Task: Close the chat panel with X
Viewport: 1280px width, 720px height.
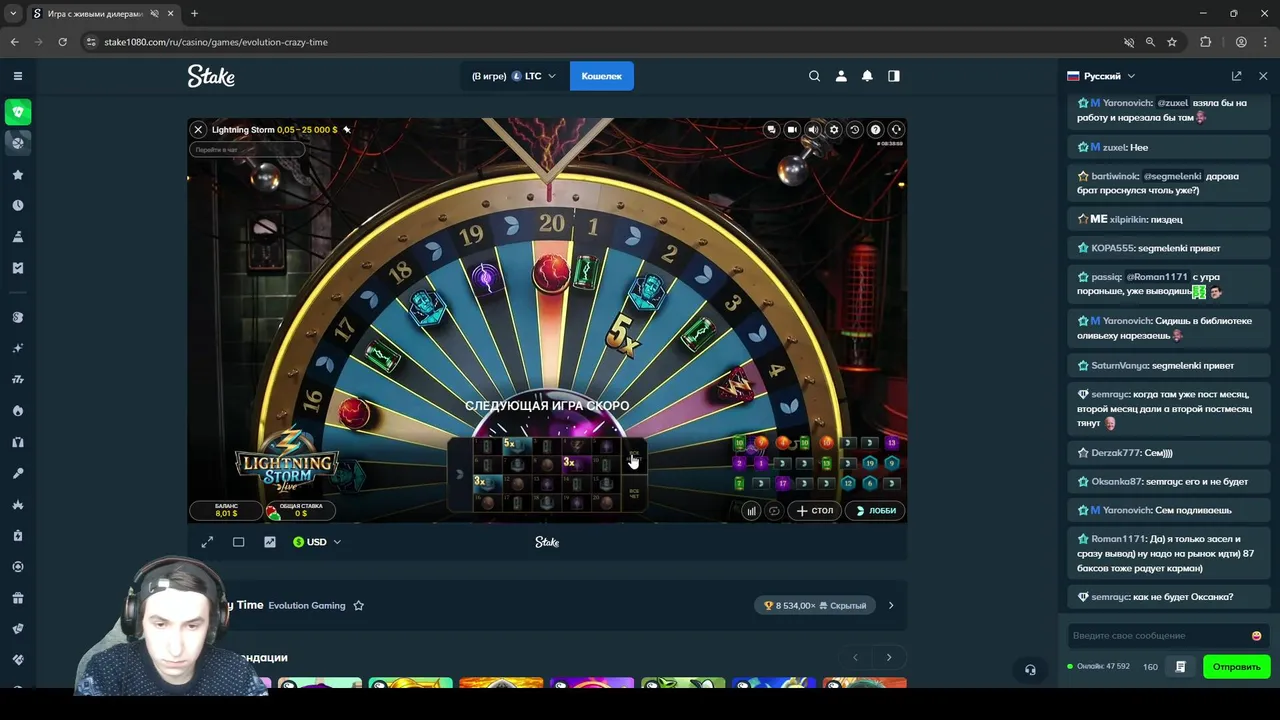Action: pyautogui.click(x=1263, y=76)
